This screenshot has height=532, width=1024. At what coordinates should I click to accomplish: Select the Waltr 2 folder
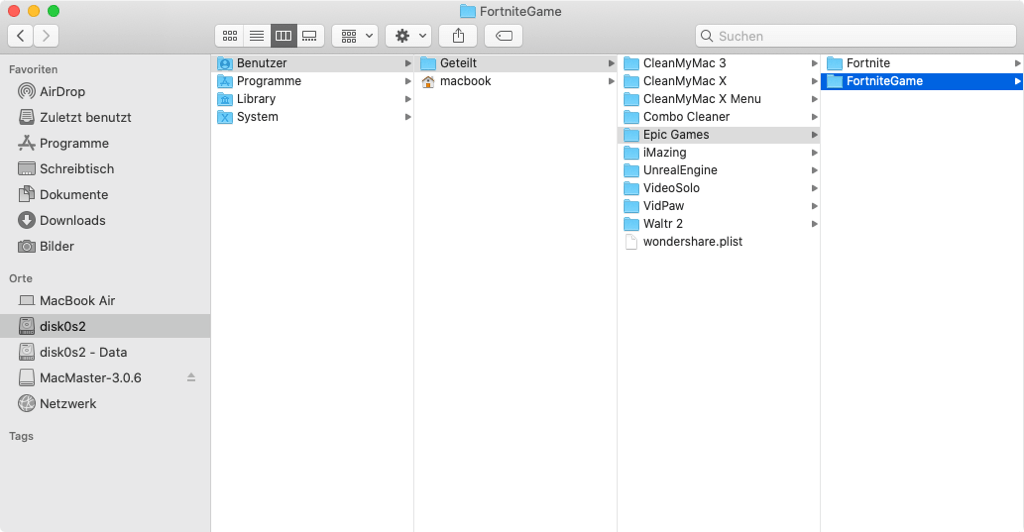tap(720, 223)
